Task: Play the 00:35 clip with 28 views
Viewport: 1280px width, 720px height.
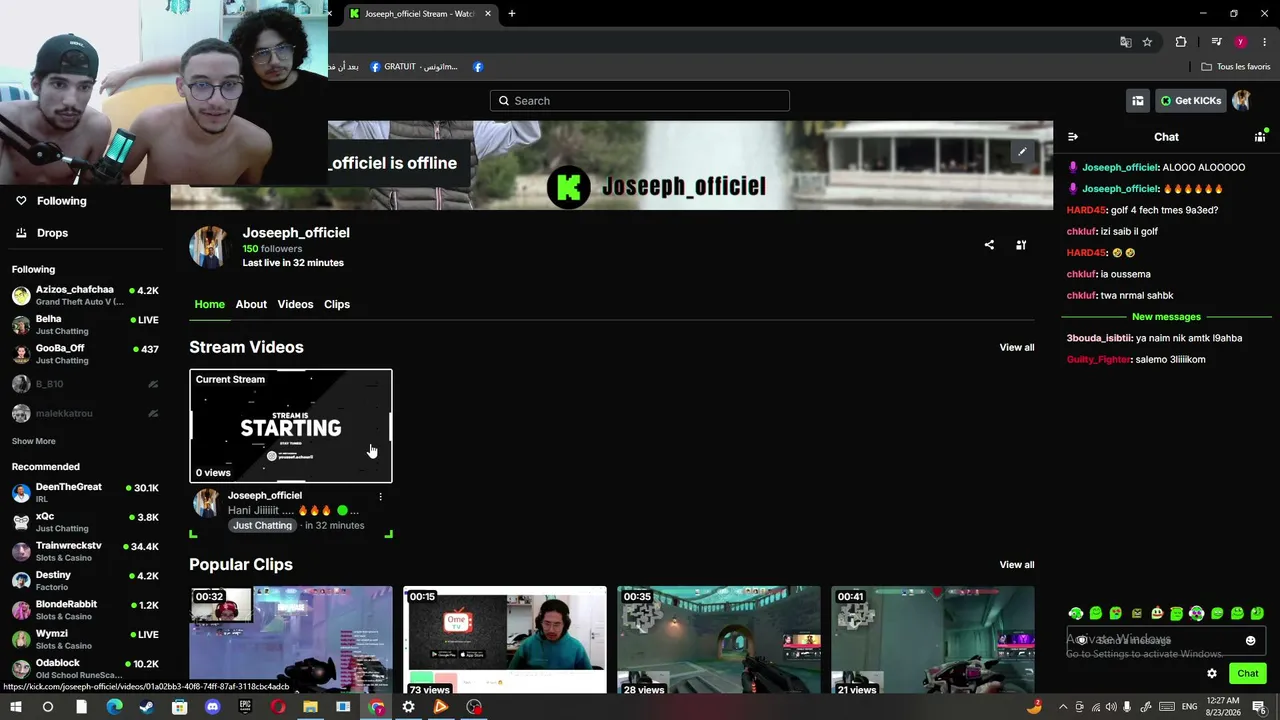Action: click(719, 640)
